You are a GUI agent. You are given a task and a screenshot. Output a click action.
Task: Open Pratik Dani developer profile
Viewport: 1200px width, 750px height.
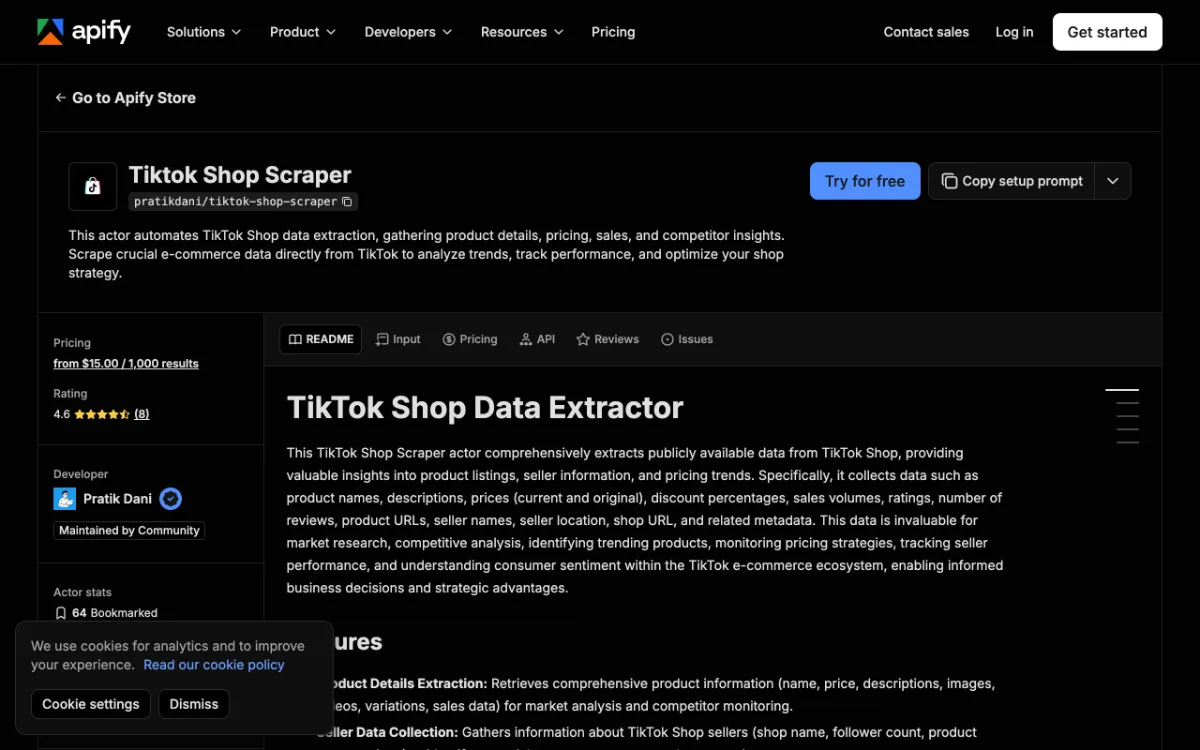click(117, 499)
